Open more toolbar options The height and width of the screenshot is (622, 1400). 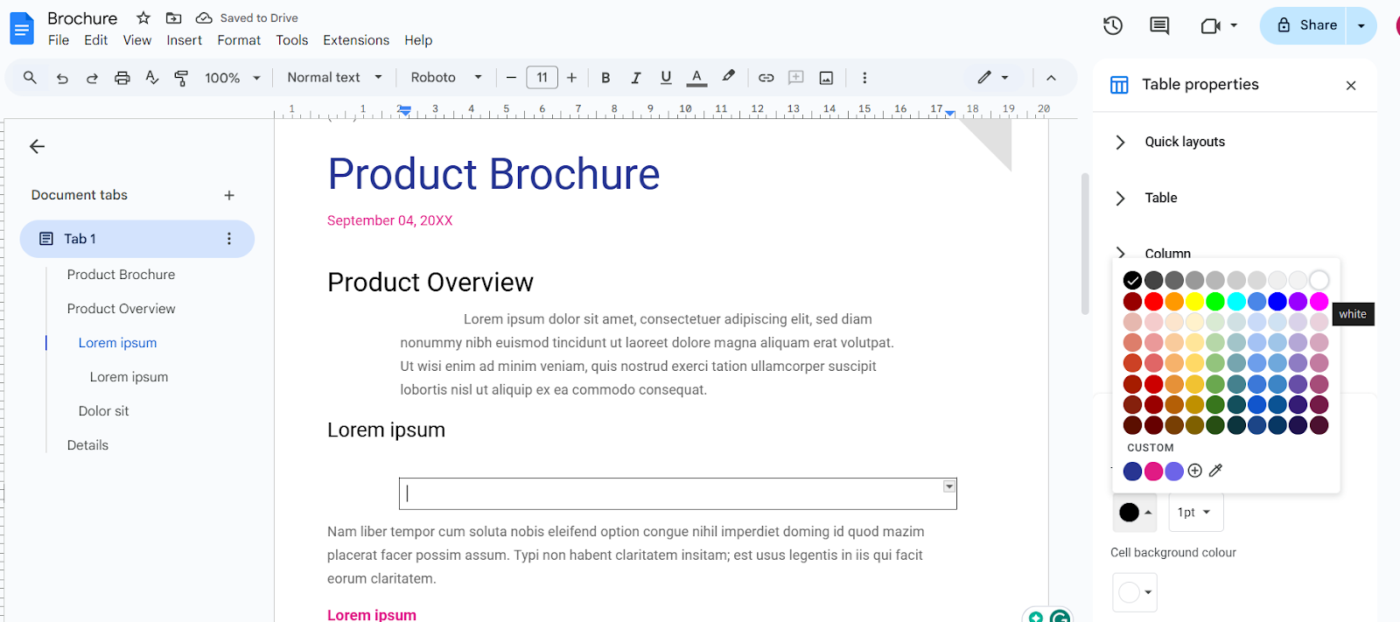point(864,77)
